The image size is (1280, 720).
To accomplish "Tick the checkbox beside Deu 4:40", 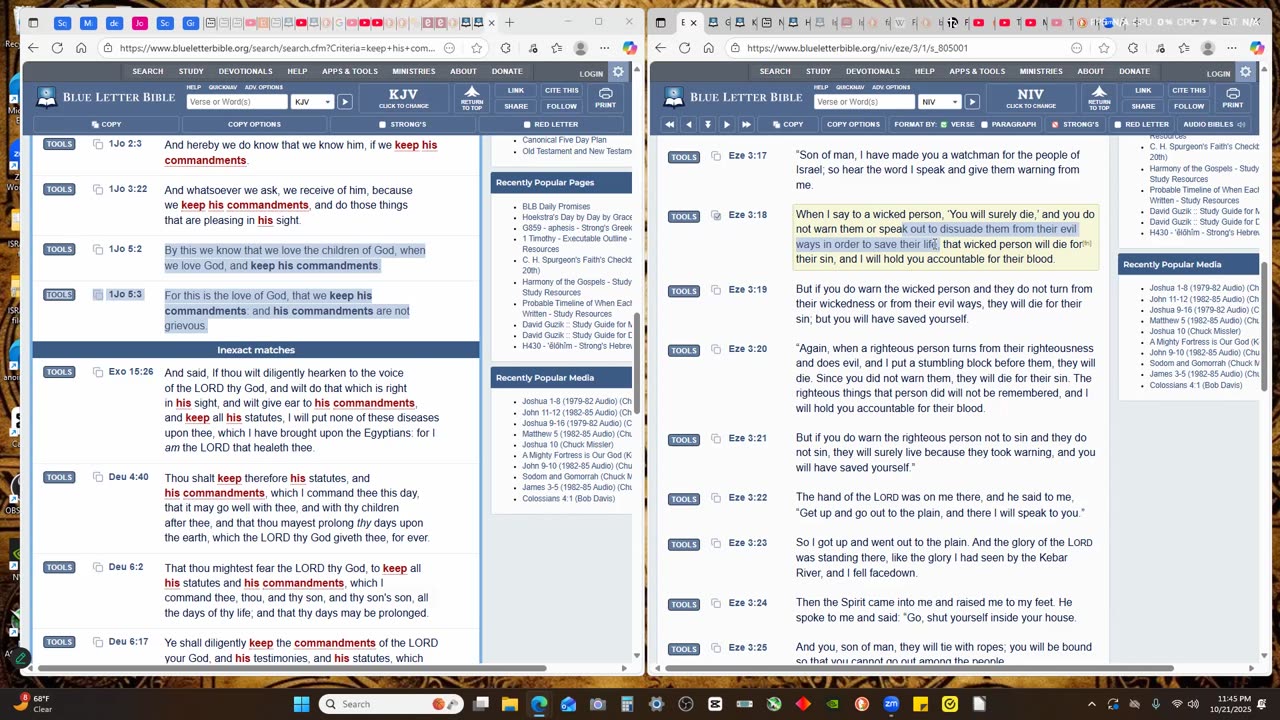I will pyautogui.click(x=98, y=477).
